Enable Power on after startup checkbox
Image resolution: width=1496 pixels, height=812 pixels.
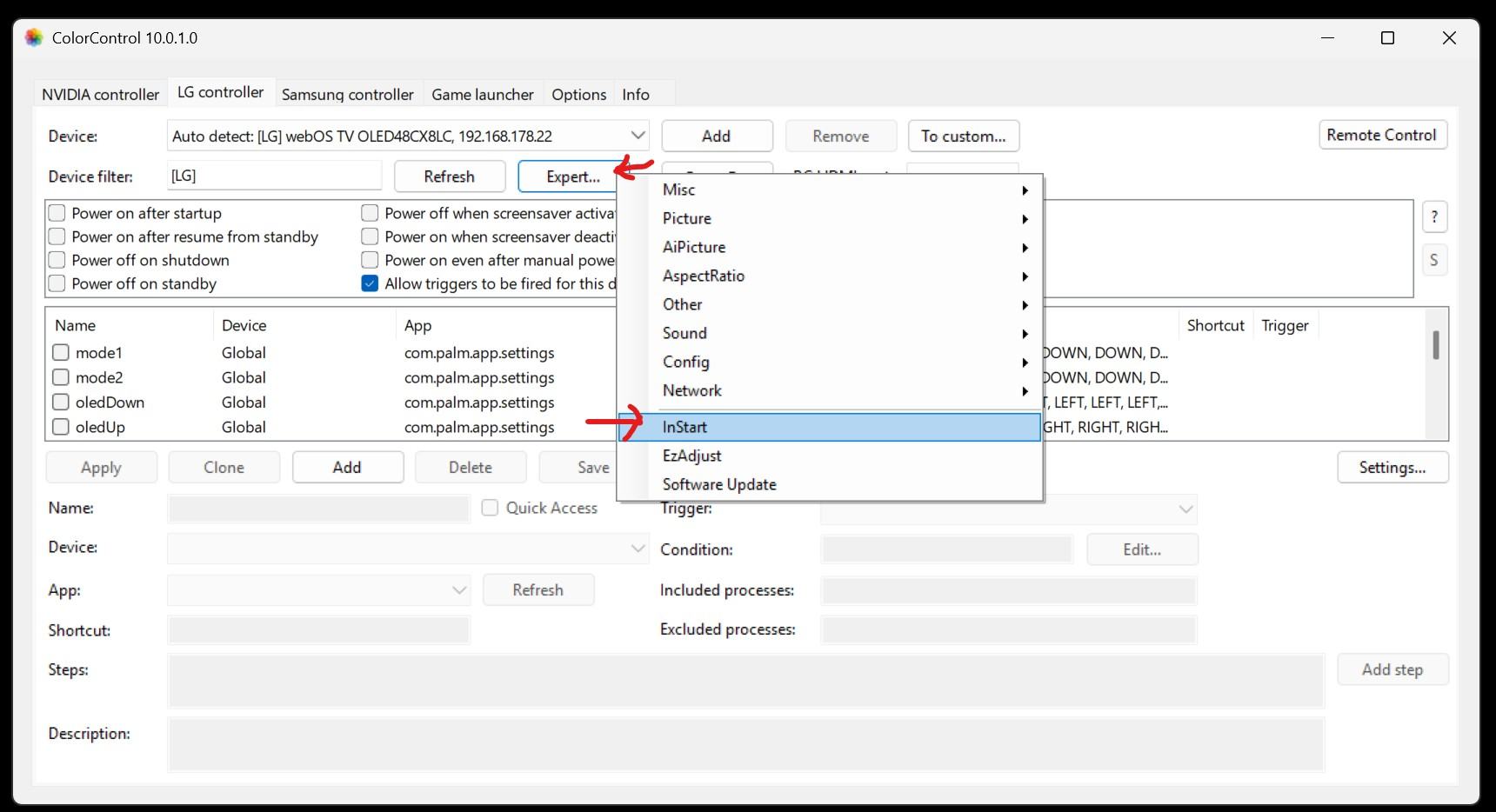pyautogui.click(x=57, y=213)
